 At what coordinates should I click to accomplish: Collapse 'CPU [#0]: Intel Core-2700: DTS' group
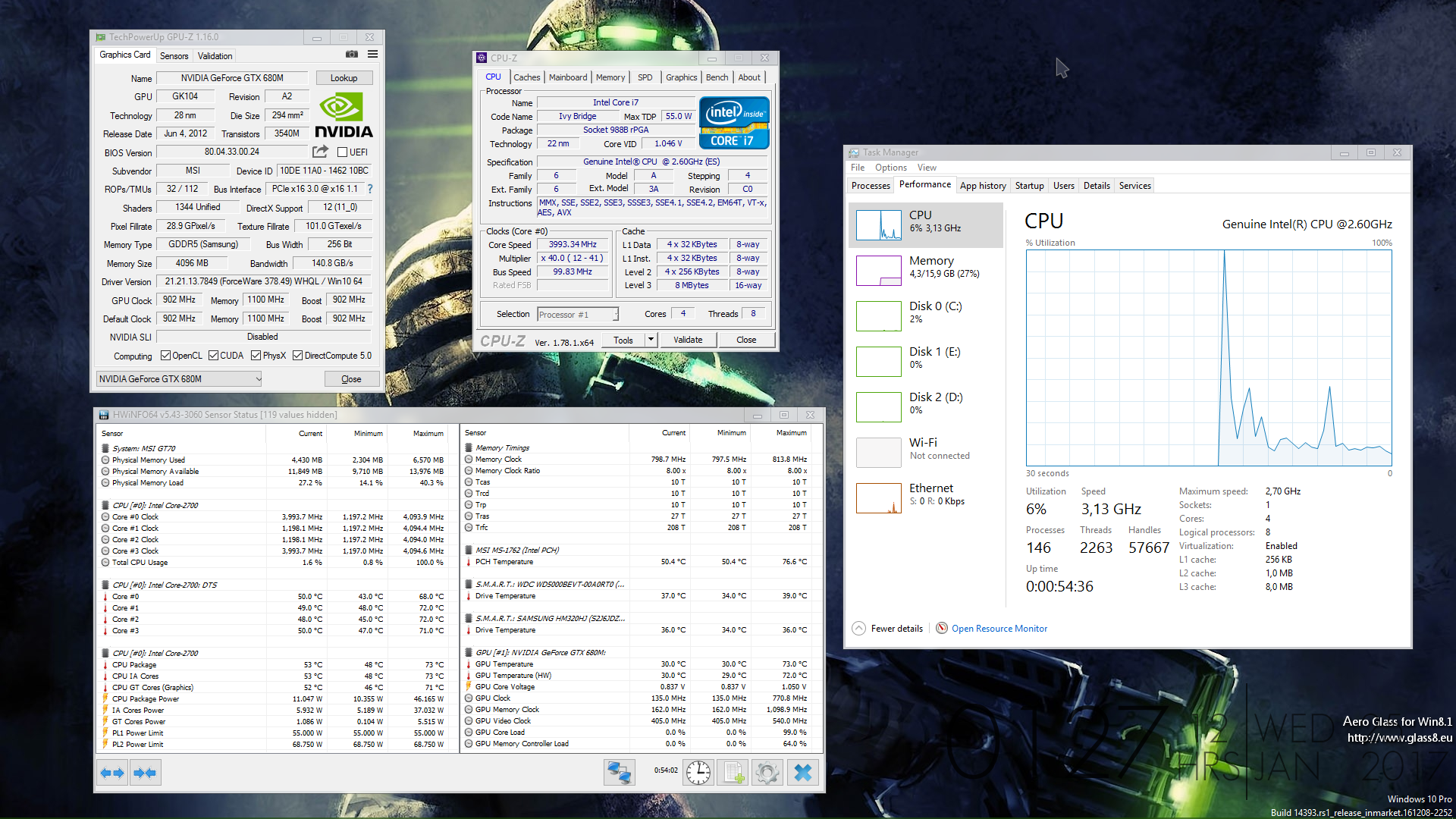point(105,585)
